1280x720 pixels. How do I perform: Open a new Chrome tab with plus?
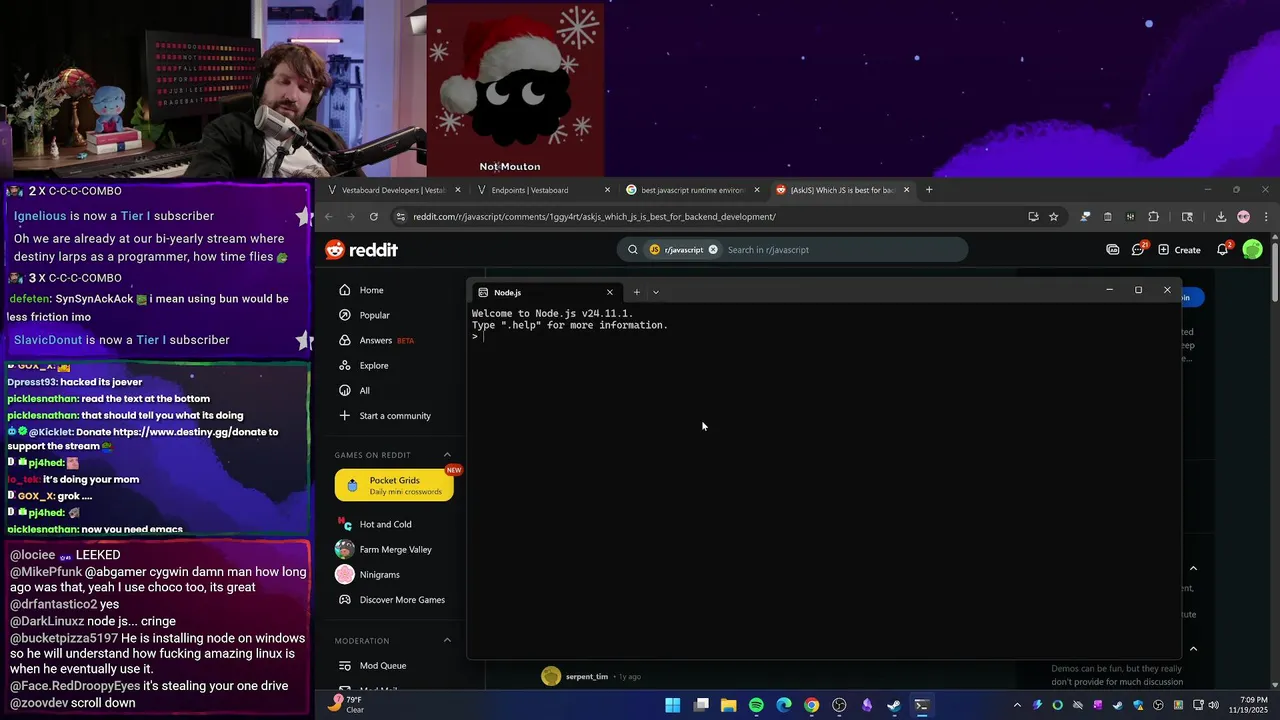click(x=929, y=190)
